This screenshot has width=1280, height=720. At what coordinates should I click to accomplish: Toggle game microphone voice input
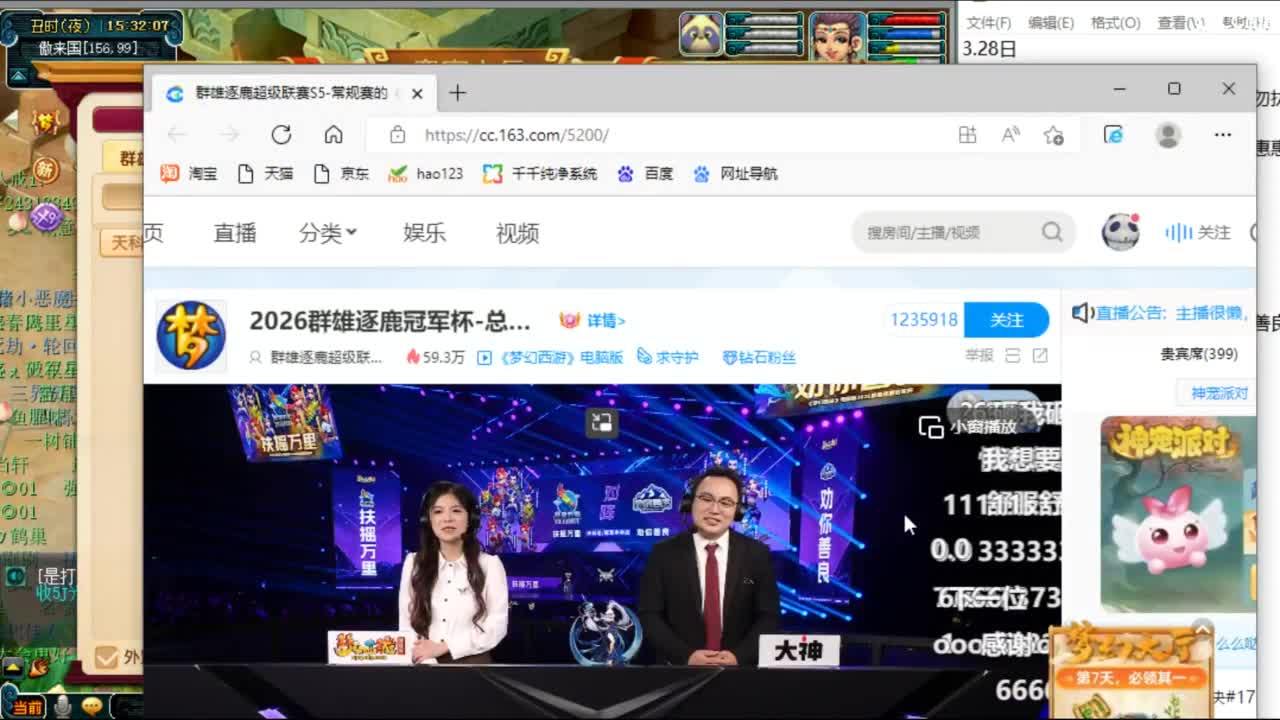click(62, 706)
